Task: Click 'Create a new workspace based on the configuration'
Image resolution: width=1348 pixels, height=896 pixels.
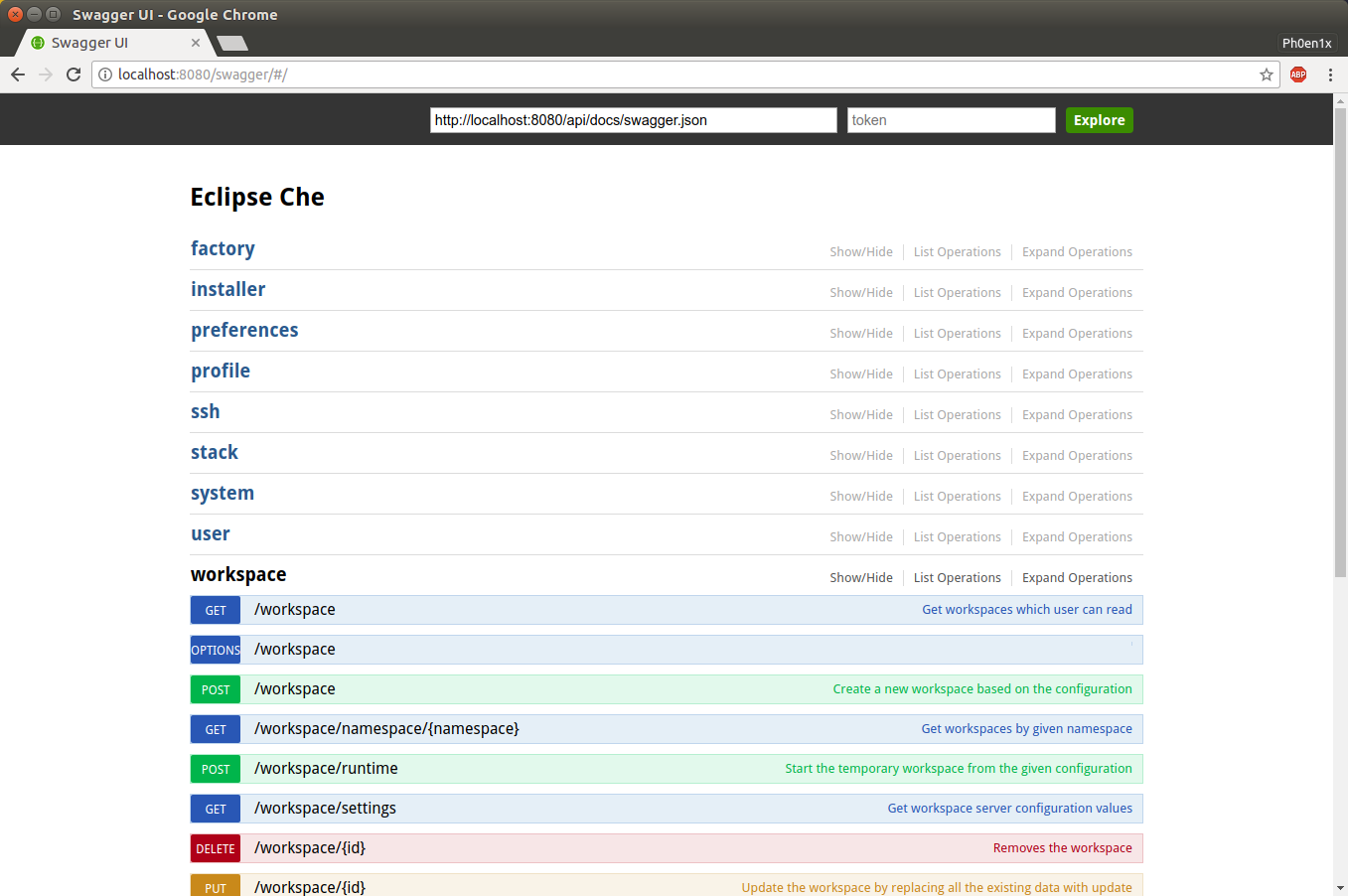Action: point(982,689)
